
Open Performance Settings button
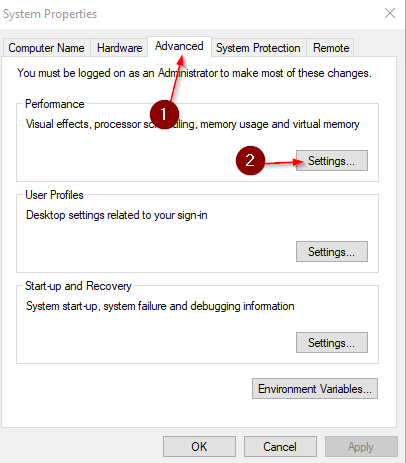click(x=332, y=161)
